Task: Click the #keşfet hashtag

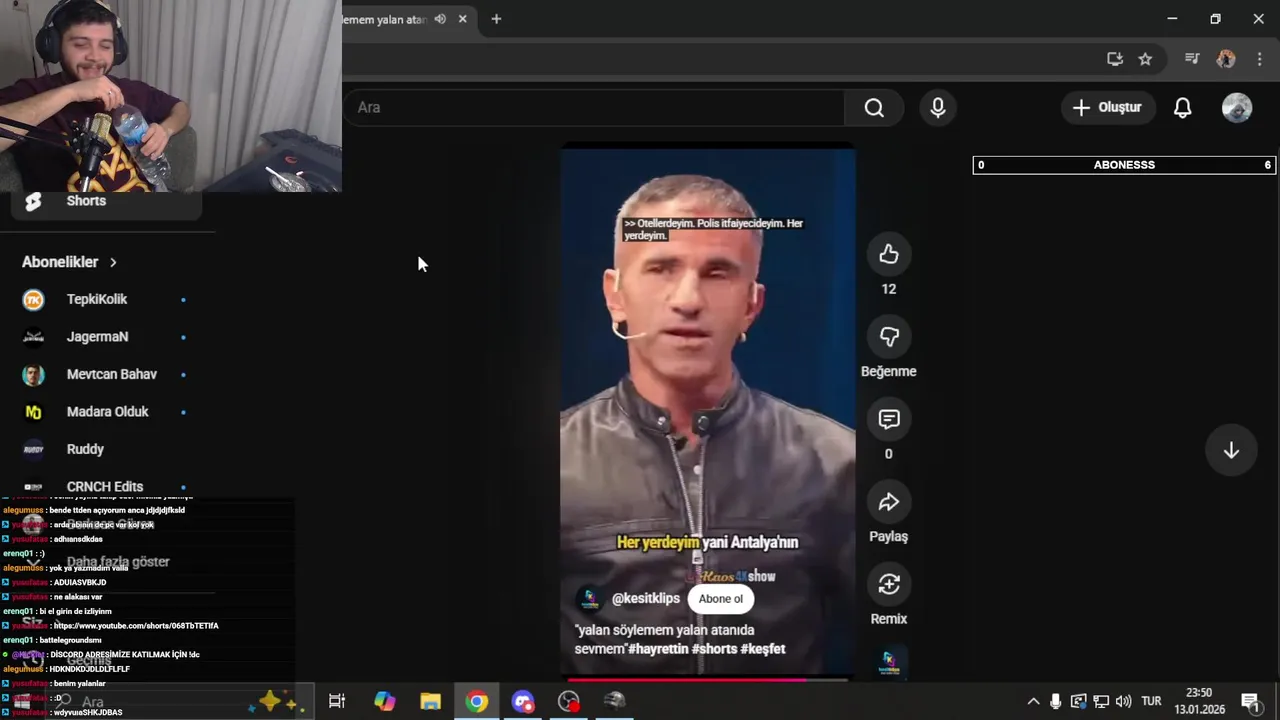Action: coord(763,649)
